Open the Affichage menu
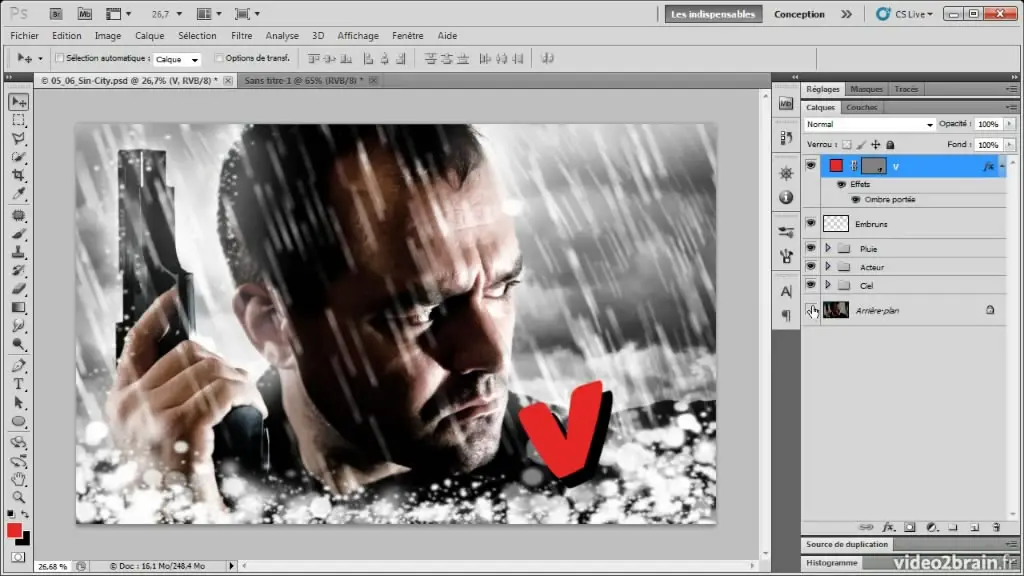Viewport: 1024px width, 576px height. pos(358,36)
